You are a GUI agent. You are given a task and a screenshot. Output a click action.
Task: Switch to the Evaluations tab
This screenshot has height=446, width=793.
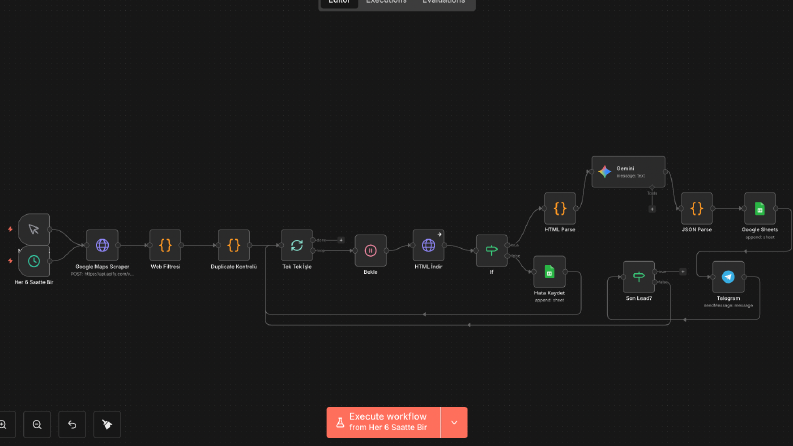444,2
